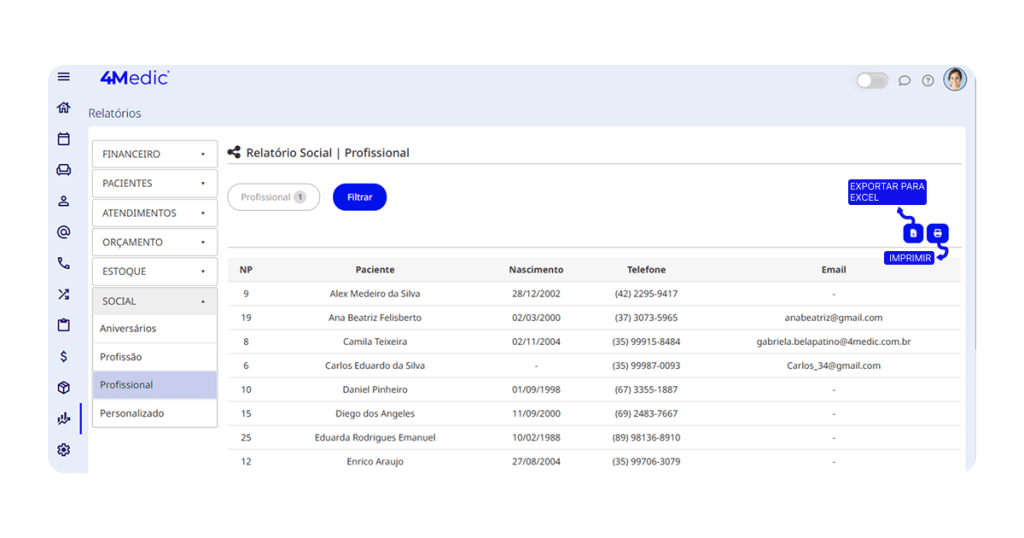The height and width of the screenshot is (538, 1024).
Task: Click the blue Filtrar button
Action: [x=359, y=197]
